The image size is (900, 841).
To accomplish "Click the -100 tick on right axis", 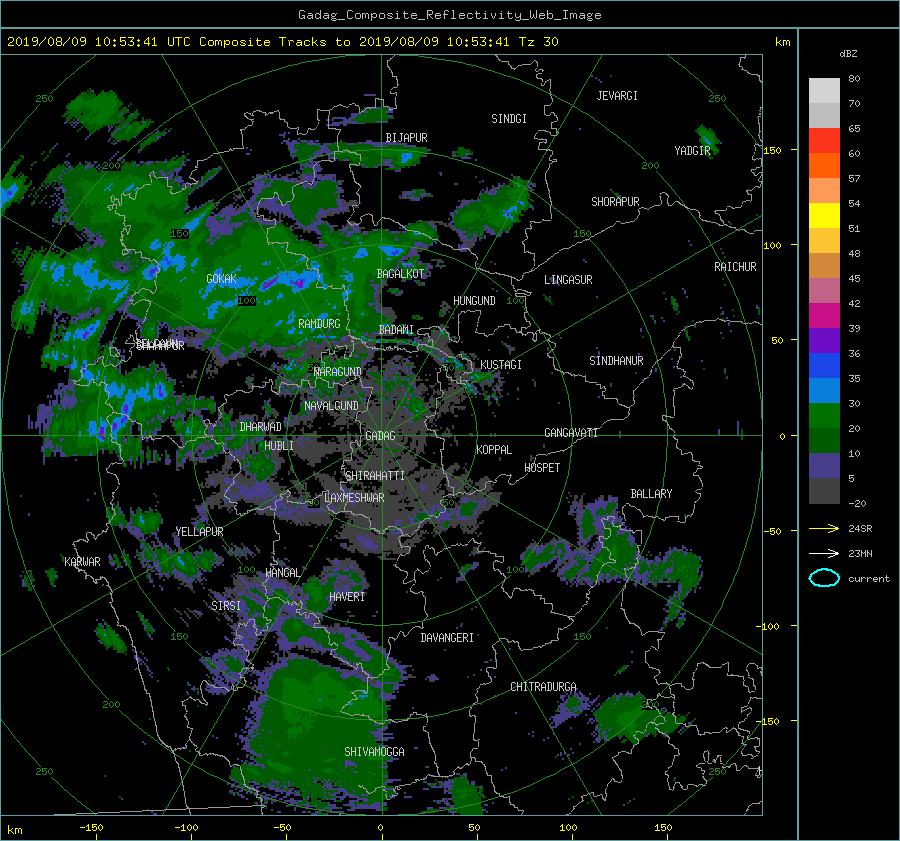I will [770, 626].
